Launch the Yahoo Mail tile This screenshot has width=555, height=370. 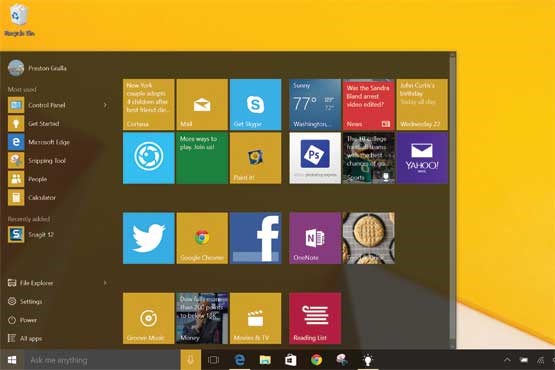coord(422,158)
